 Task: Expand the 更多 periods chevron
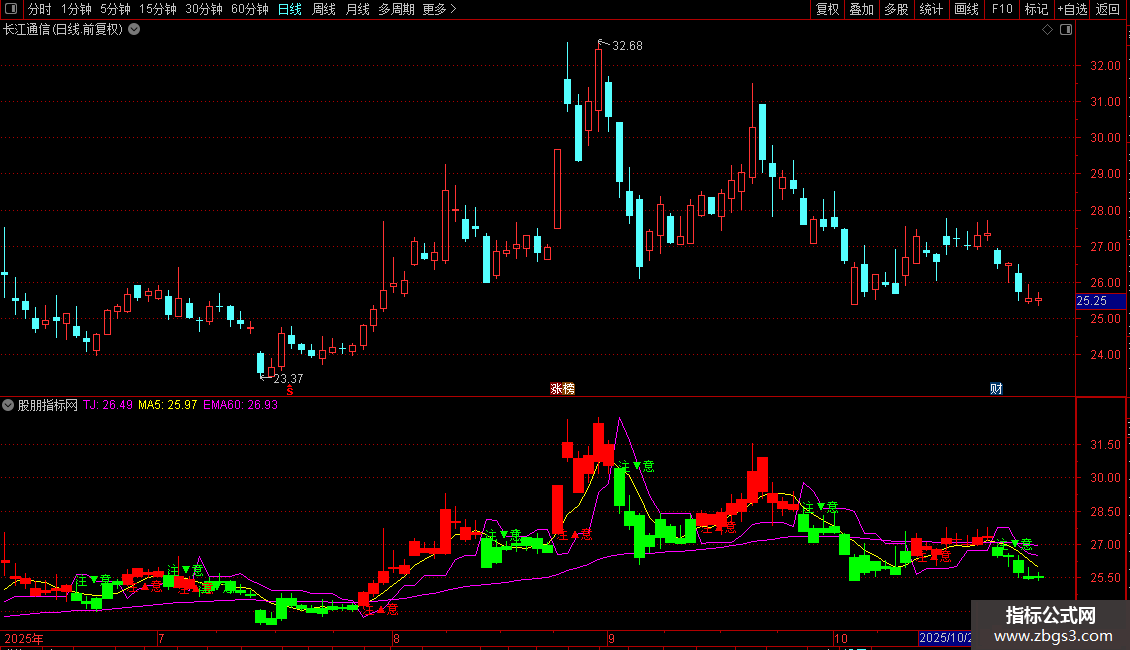pos(453,9)
